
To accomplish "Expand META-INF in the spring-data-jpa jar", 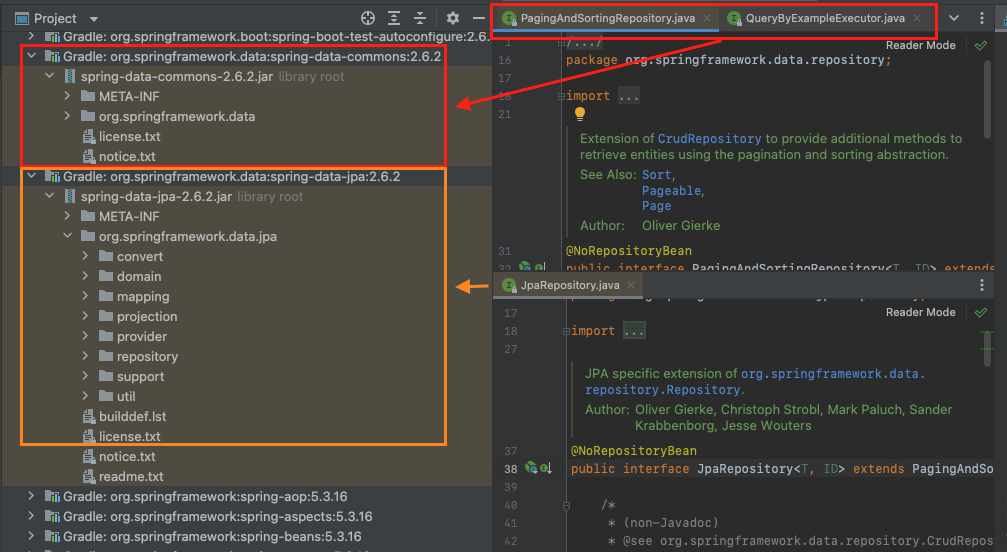I will (67, 216).
